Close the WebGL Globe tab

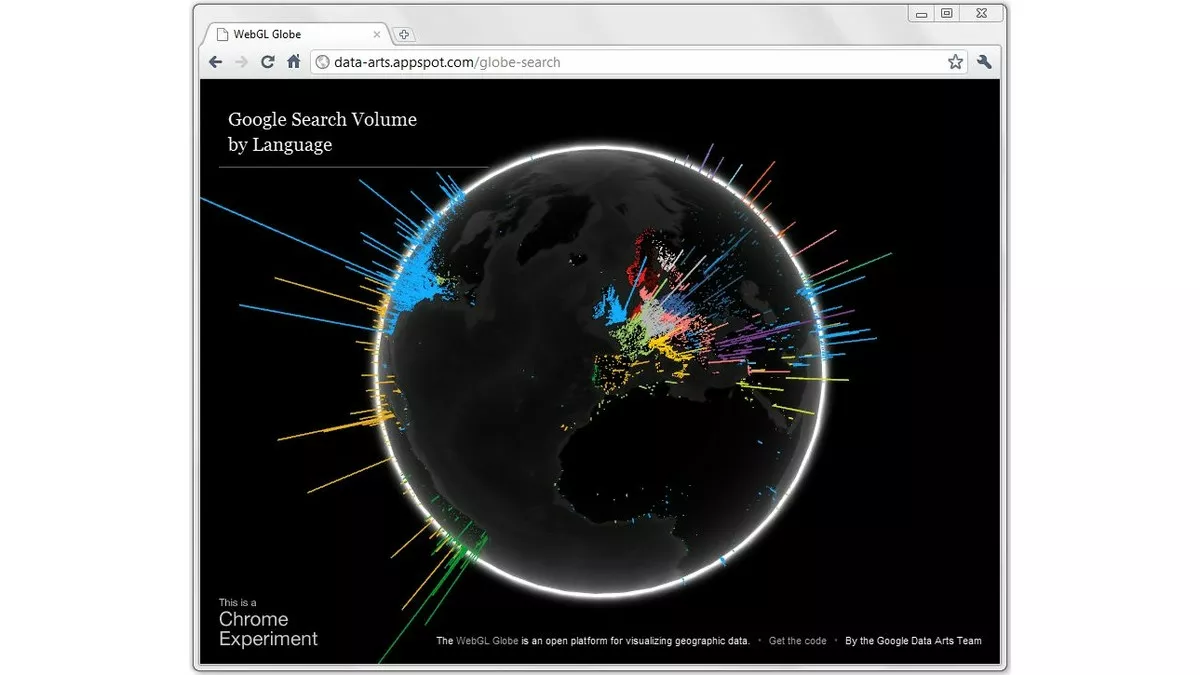pos(376,33)
